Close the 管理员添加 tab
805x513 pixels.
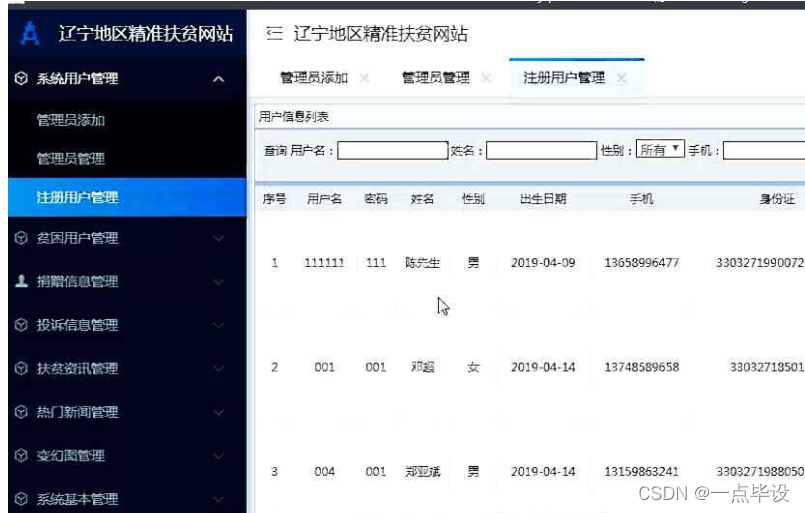click(365, 78)
